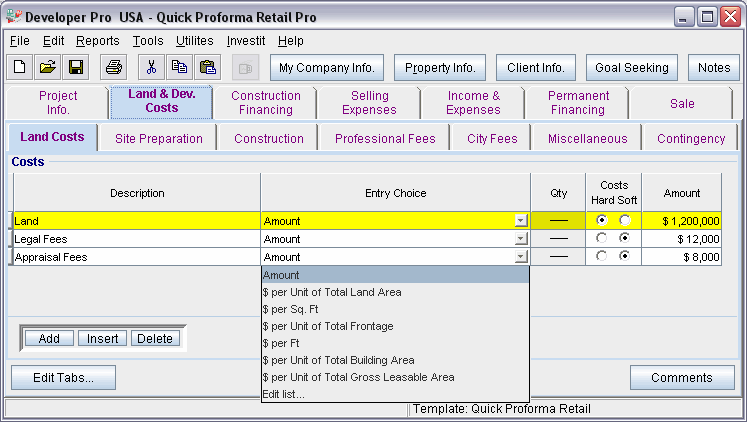Open Entry Choice dropdown arrow for Land
Image resolution: width=747 pixels, height=422 pixels.
(521, 221)
